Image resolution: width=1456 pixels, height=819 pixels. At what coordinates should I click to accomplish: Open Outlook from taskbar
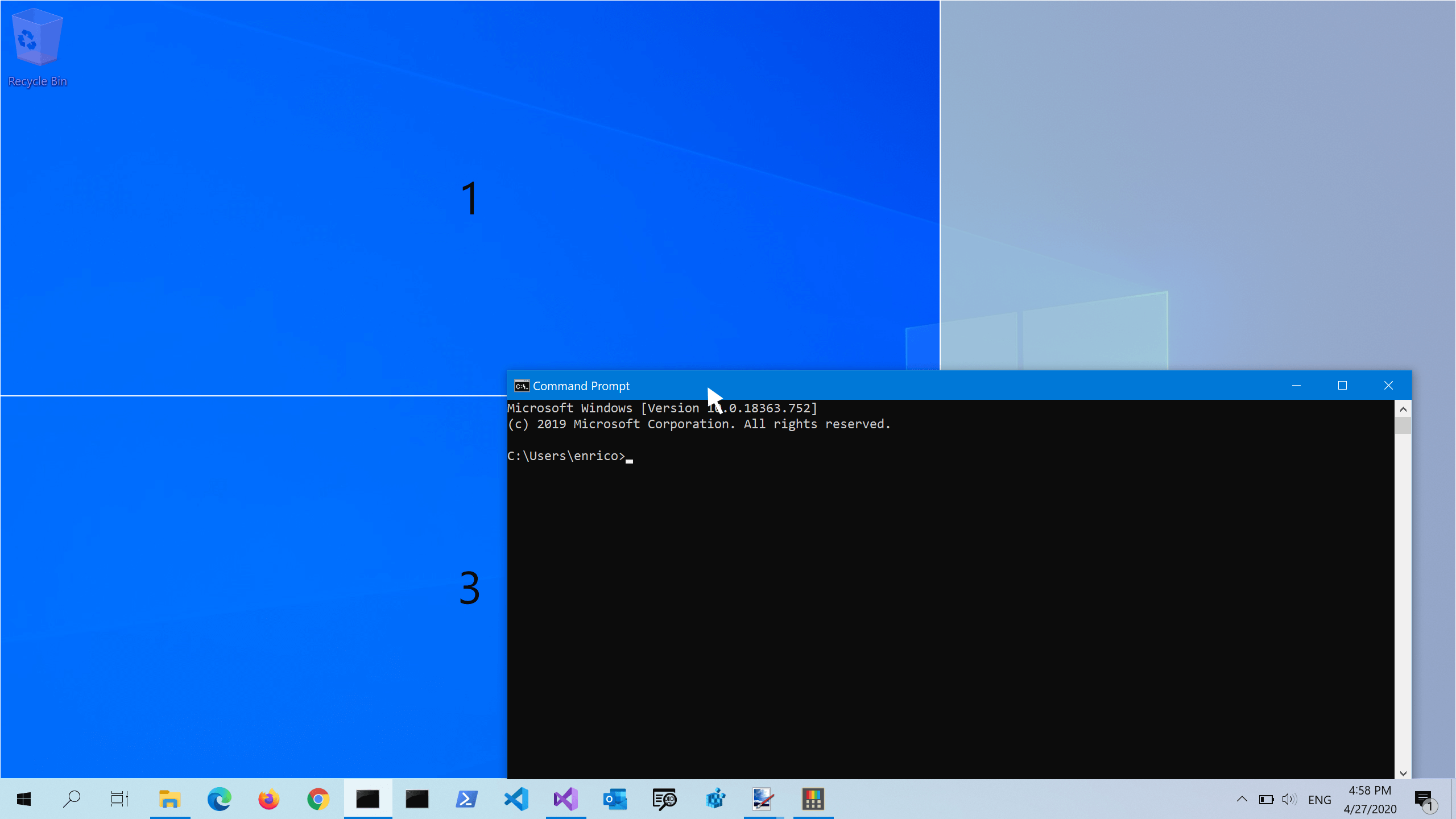(615, 799)
